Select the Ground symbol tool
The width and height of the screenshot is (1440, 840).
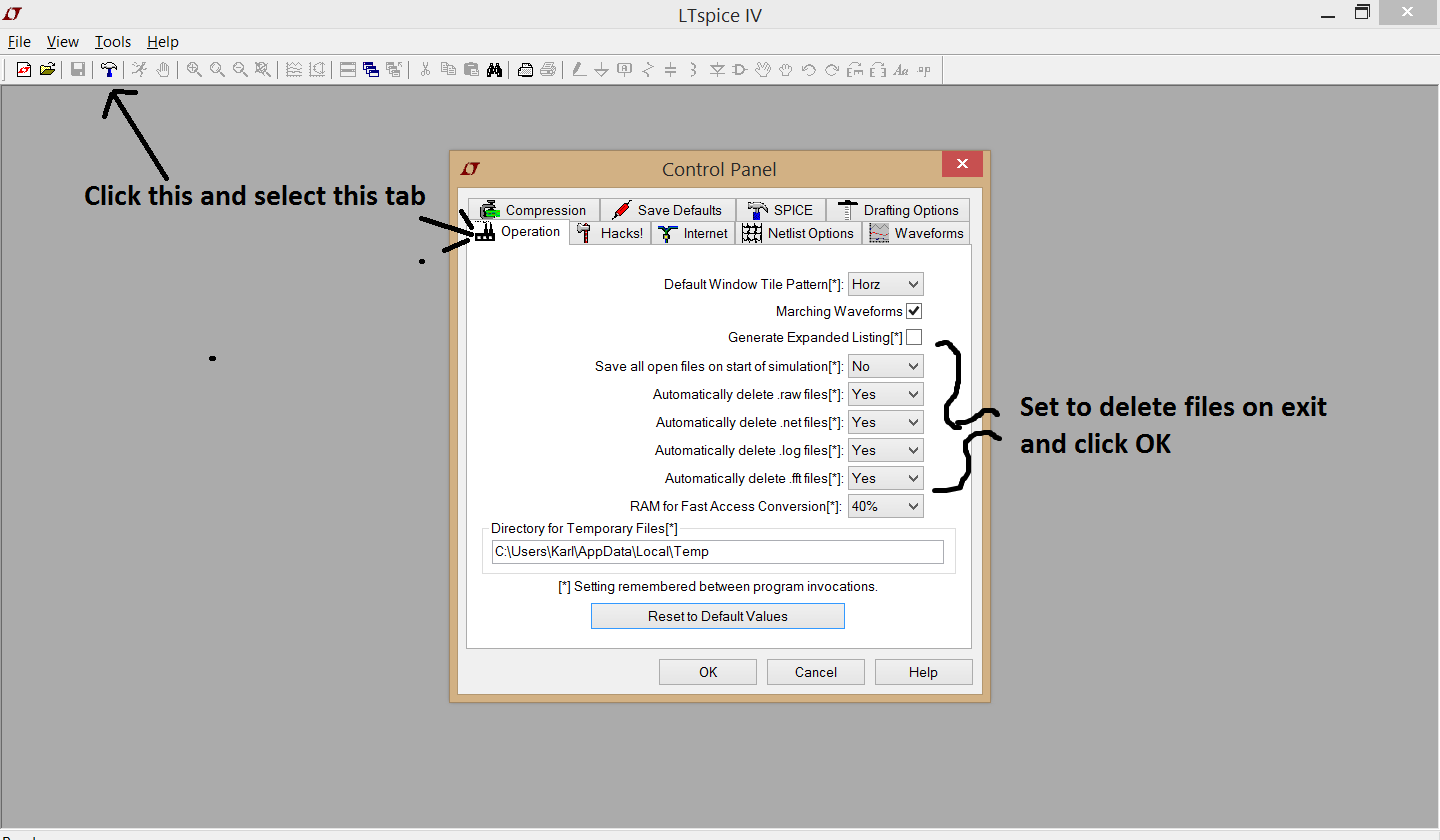pyautogui.click(x=601, y=69)
